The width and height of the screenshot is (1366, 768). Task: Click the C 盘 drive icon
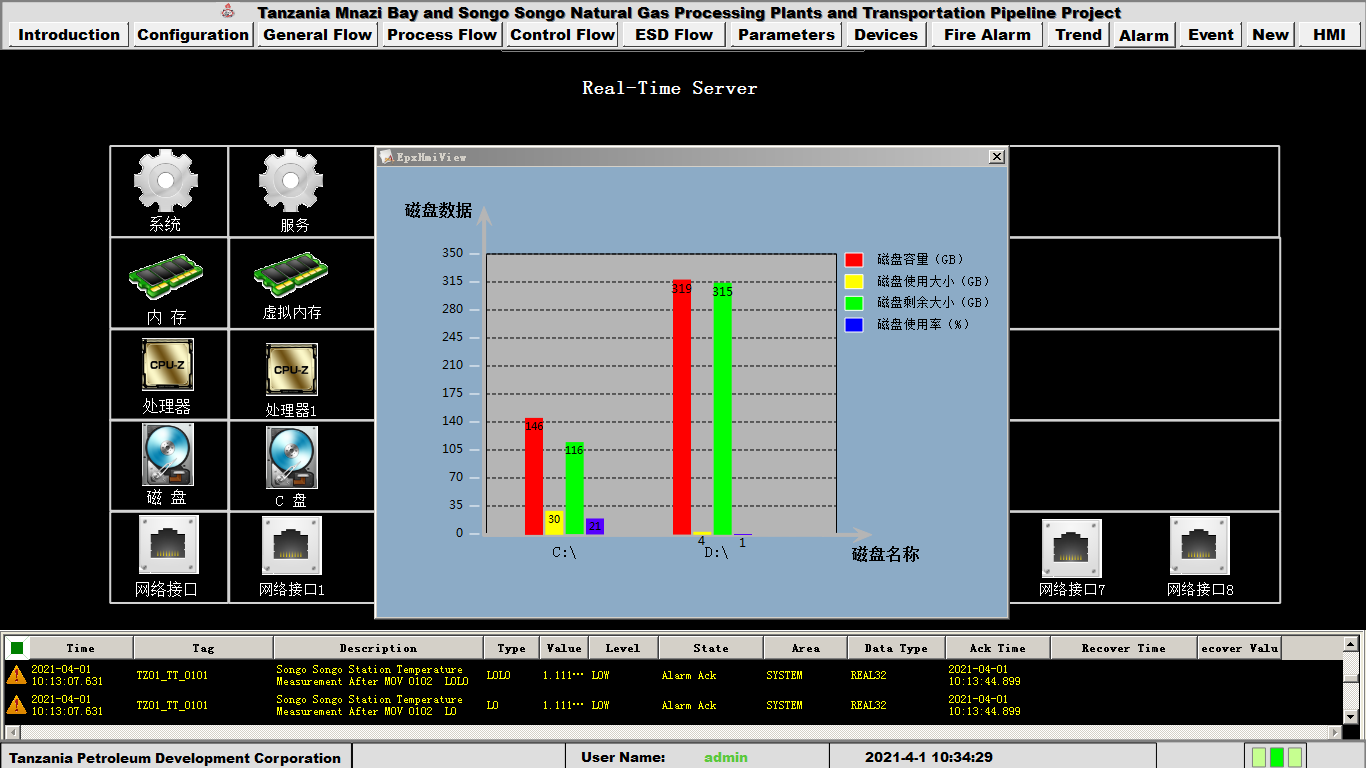(x=291, y=457)
